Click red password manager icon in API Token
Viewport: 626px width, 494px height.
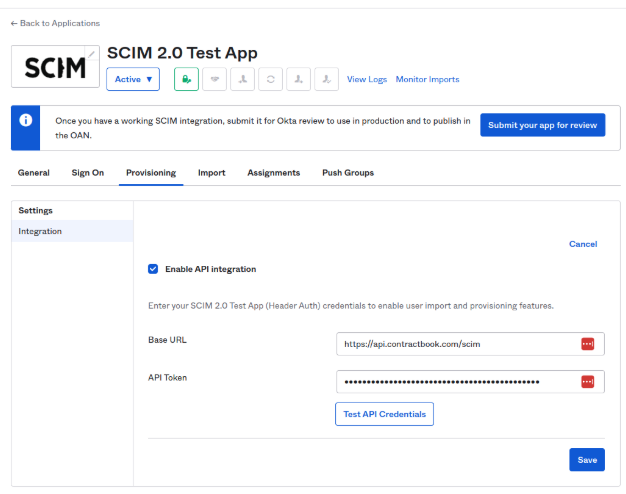[587, 382]
